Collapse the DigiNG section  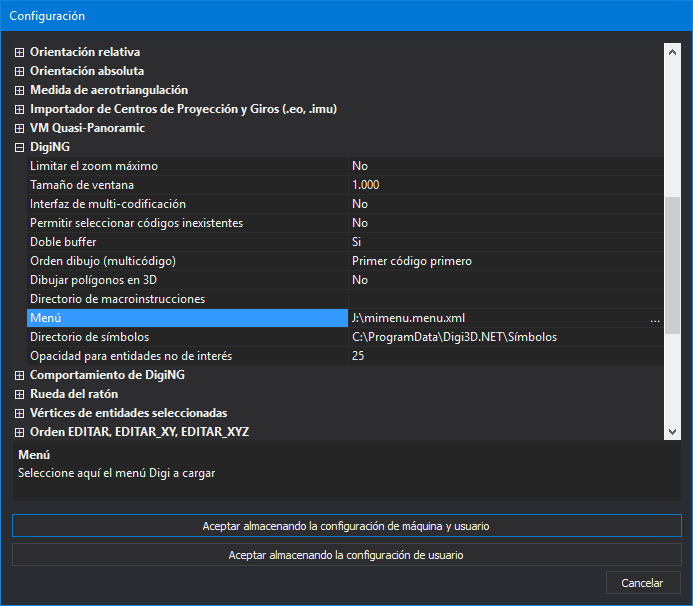point(19,147)
